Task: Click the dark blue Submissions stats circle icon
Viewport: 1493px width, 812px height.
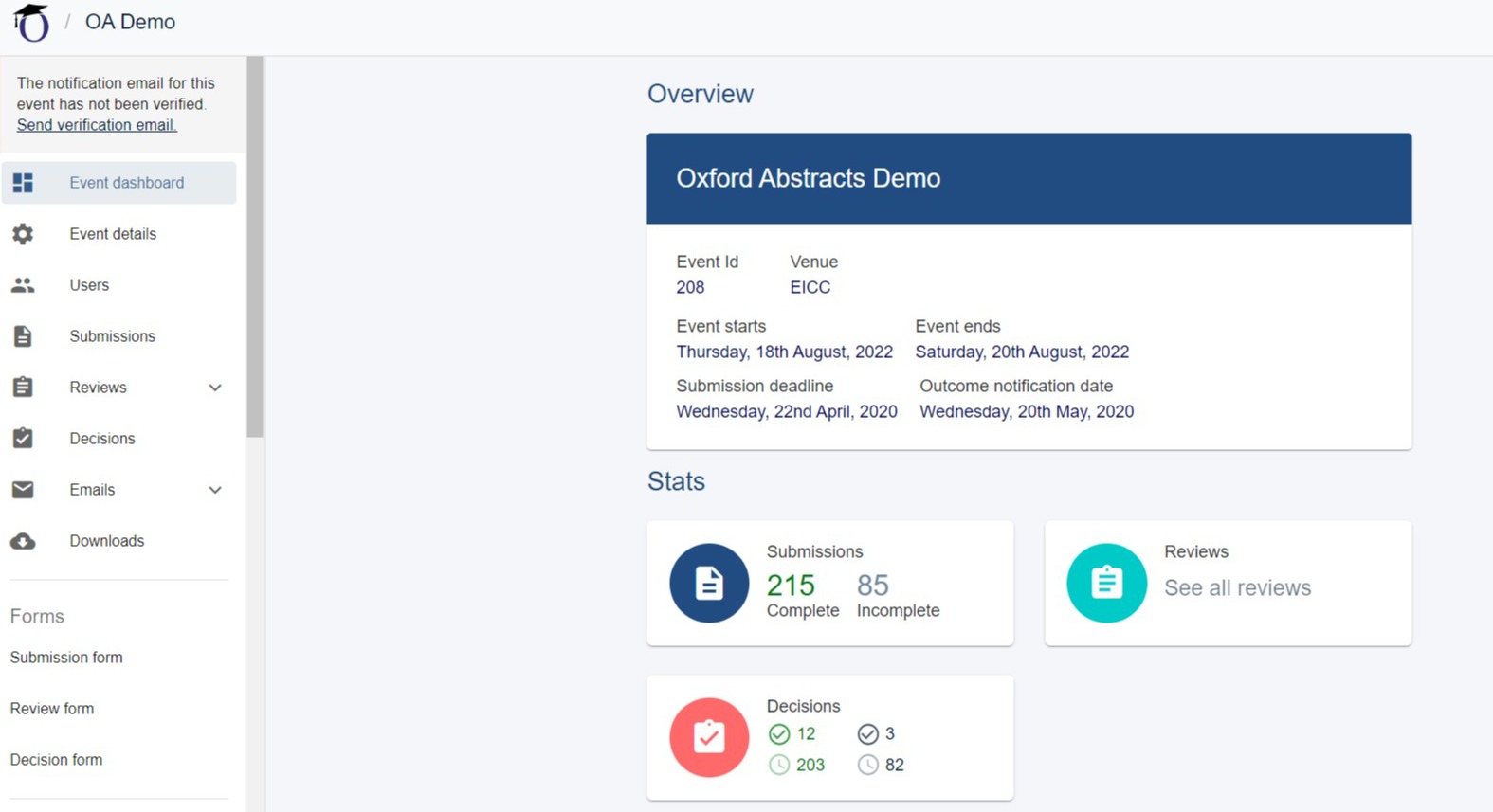Action: [x=709, y=583]
